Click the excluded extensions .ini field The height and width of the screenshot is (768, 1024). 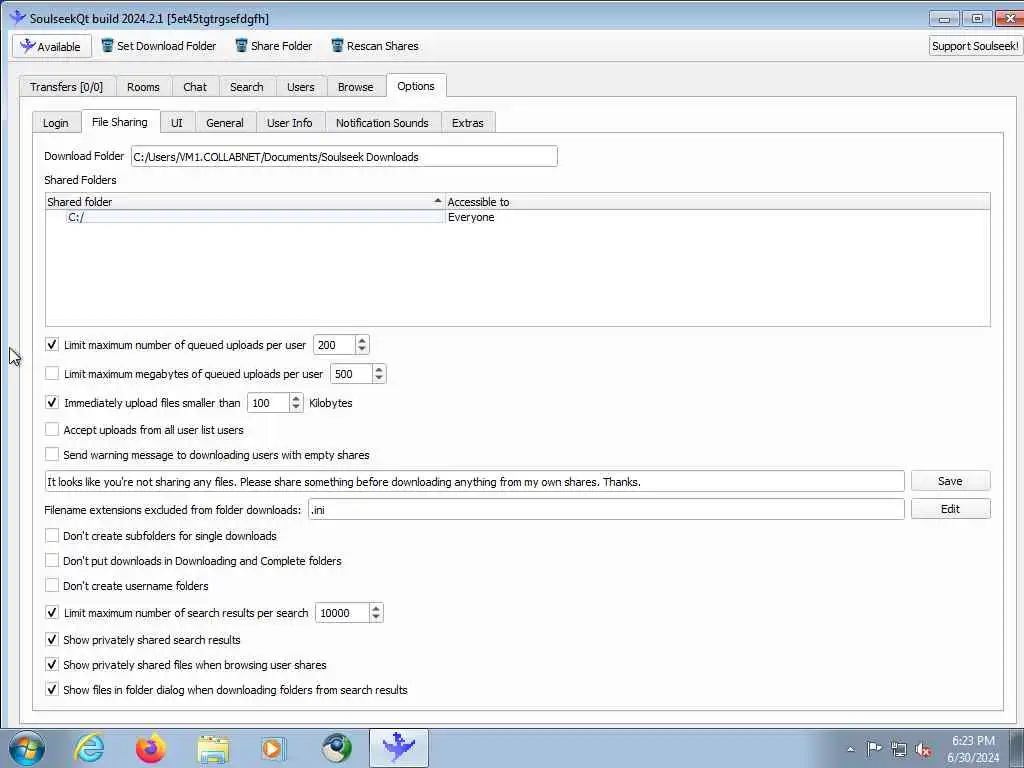(x=606, y=509)
